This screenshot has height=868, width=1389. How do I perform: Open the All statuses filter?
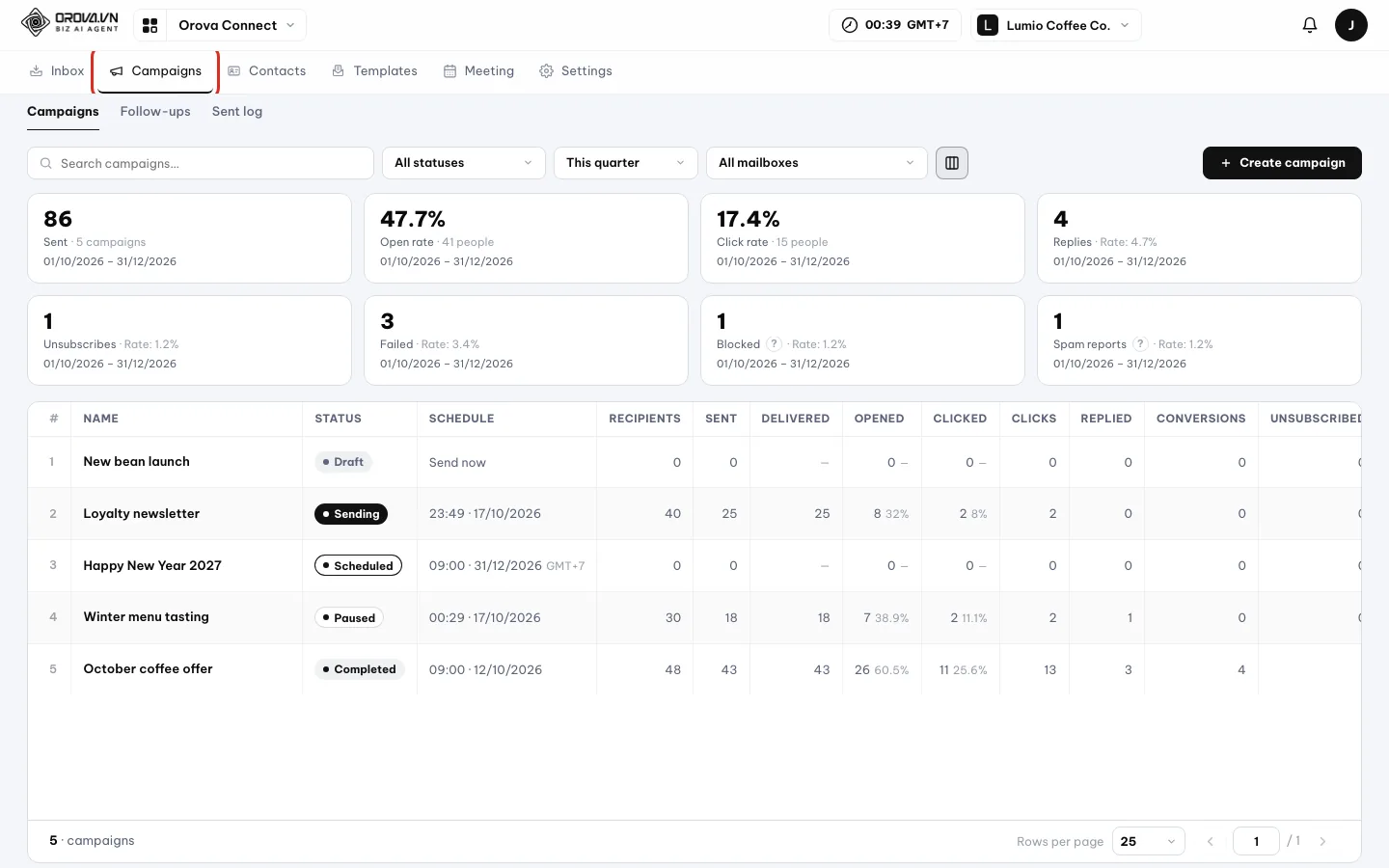(464, 163)
